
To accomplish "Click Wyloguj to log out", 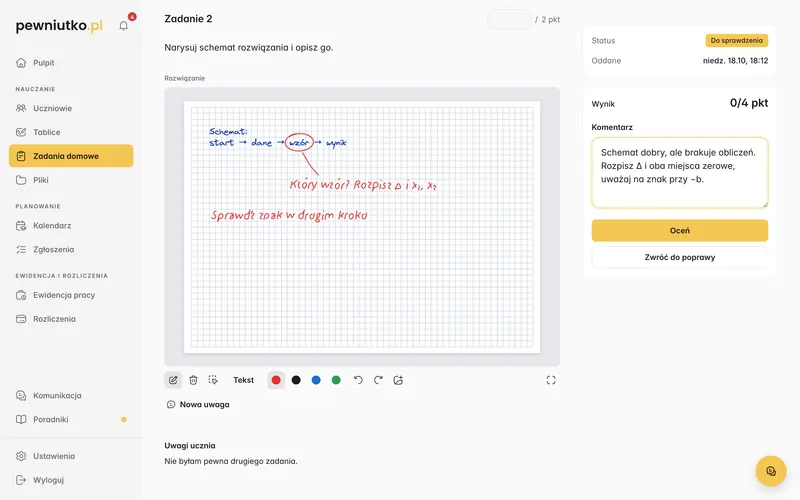I will 71,480.
